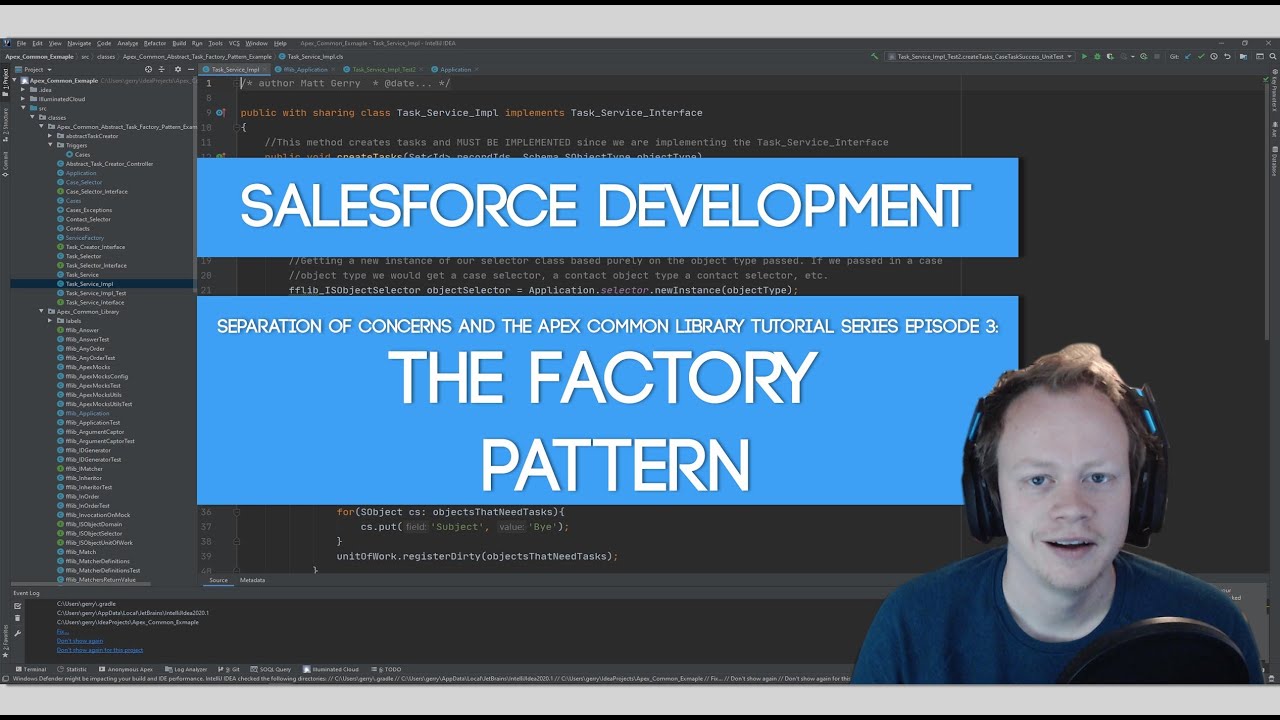Open the Terminal tool window
This screenshot has height=720, width=1280.
tap(31, 669)
